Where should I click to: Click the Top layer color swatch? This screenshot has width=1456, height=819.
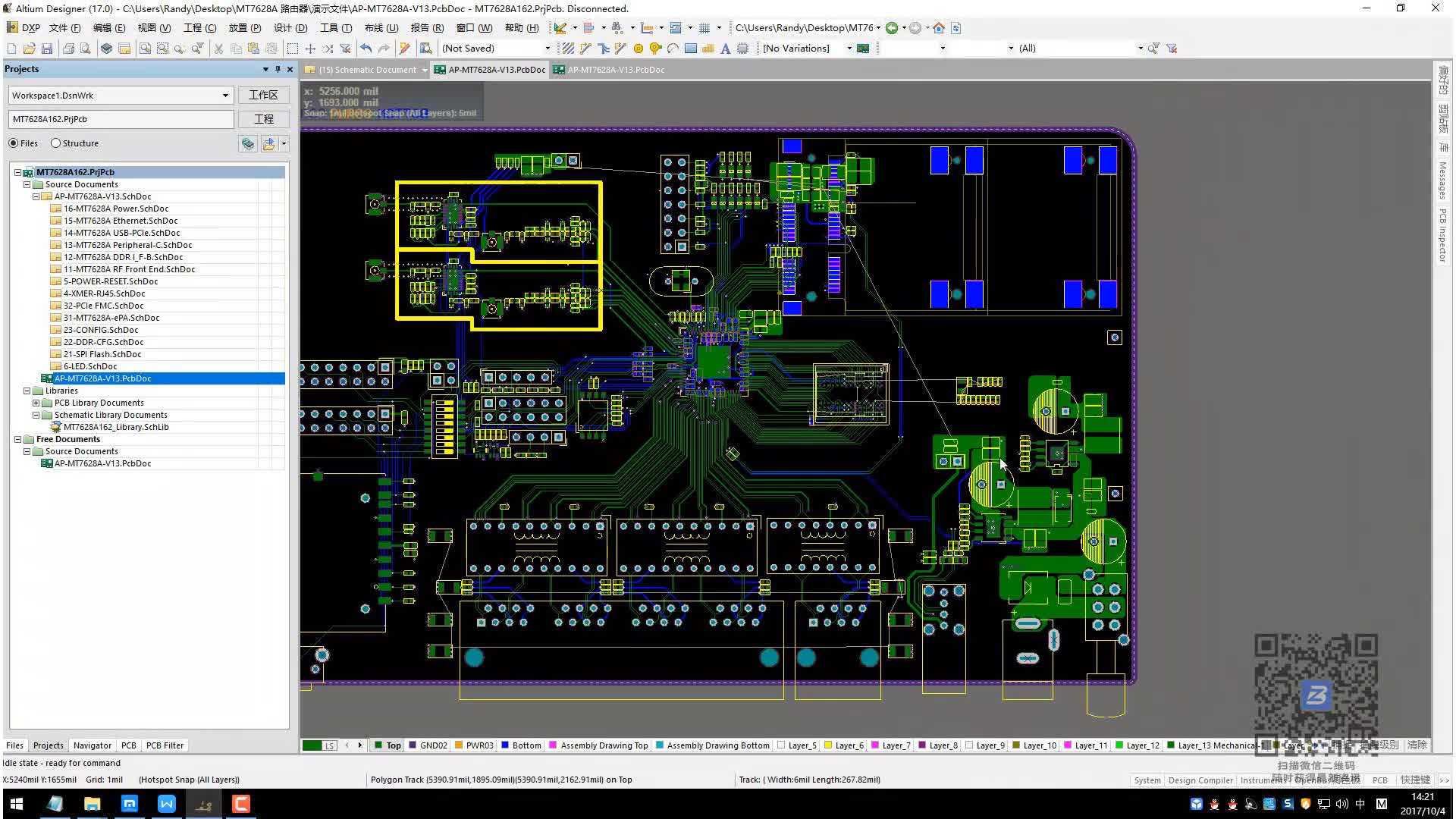378,745
